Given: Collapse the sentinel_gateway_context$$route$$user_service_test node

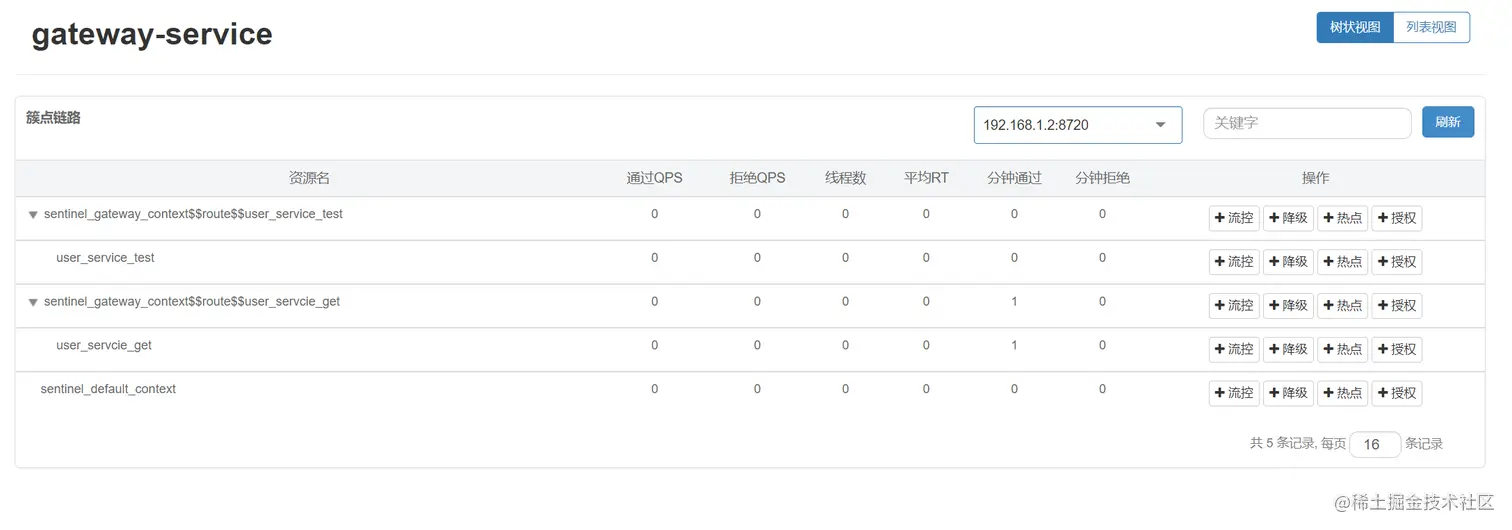Looking at the screenshot, I should click(33, 215).
